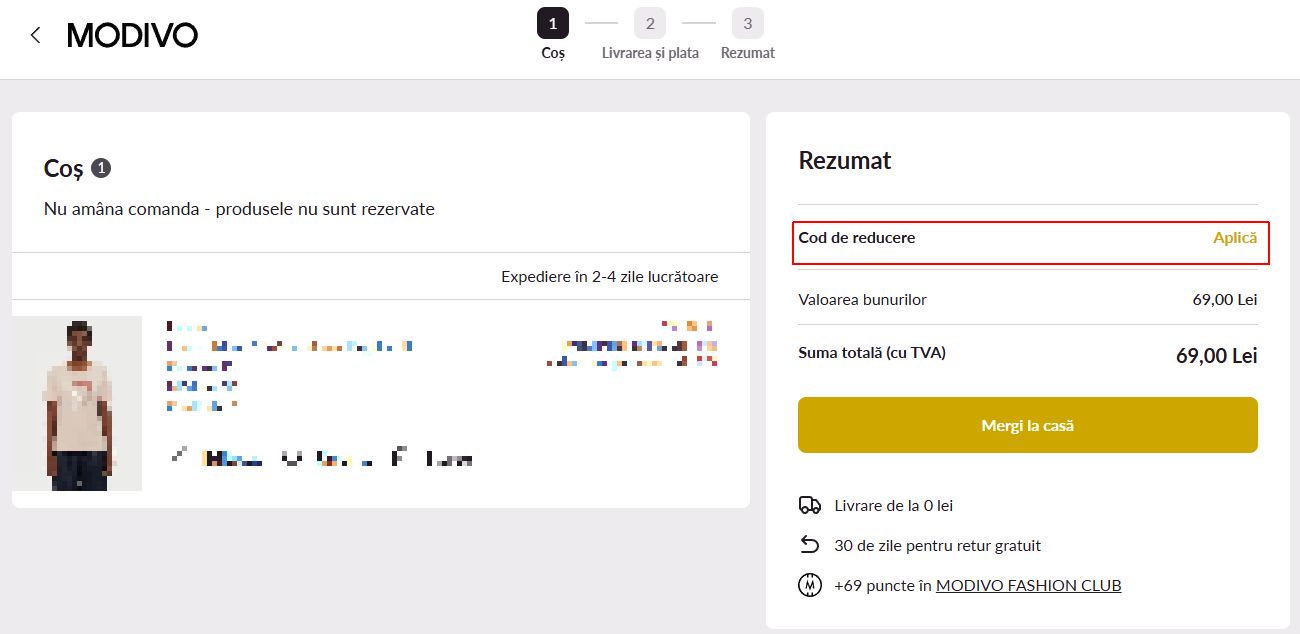Select step 2 circle

click(650, 23)
